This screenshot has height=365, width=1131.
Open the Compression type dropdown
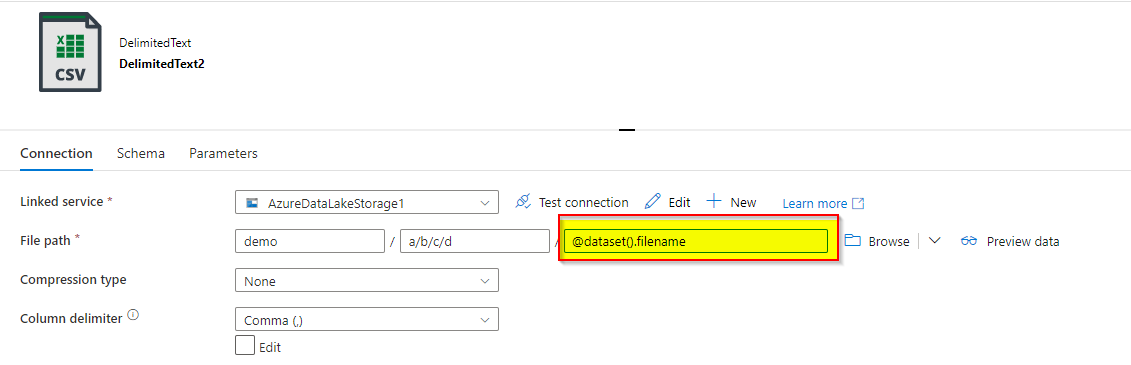click(x=366, y=280)
